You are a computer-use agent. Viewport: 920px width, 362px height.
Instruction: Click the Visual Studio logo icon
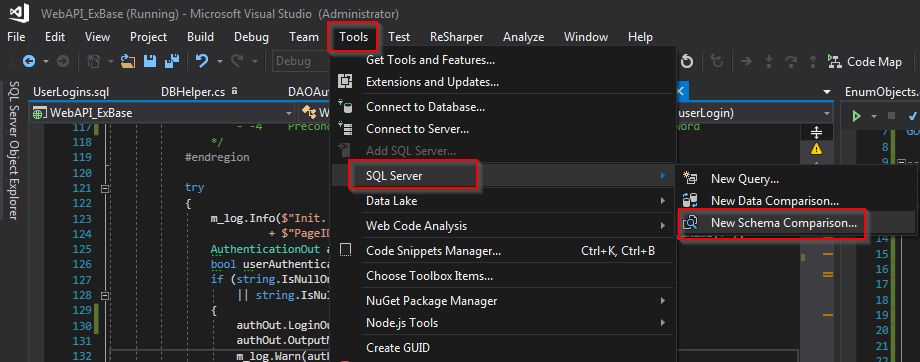pyautogui.click(x=19, y=13)
